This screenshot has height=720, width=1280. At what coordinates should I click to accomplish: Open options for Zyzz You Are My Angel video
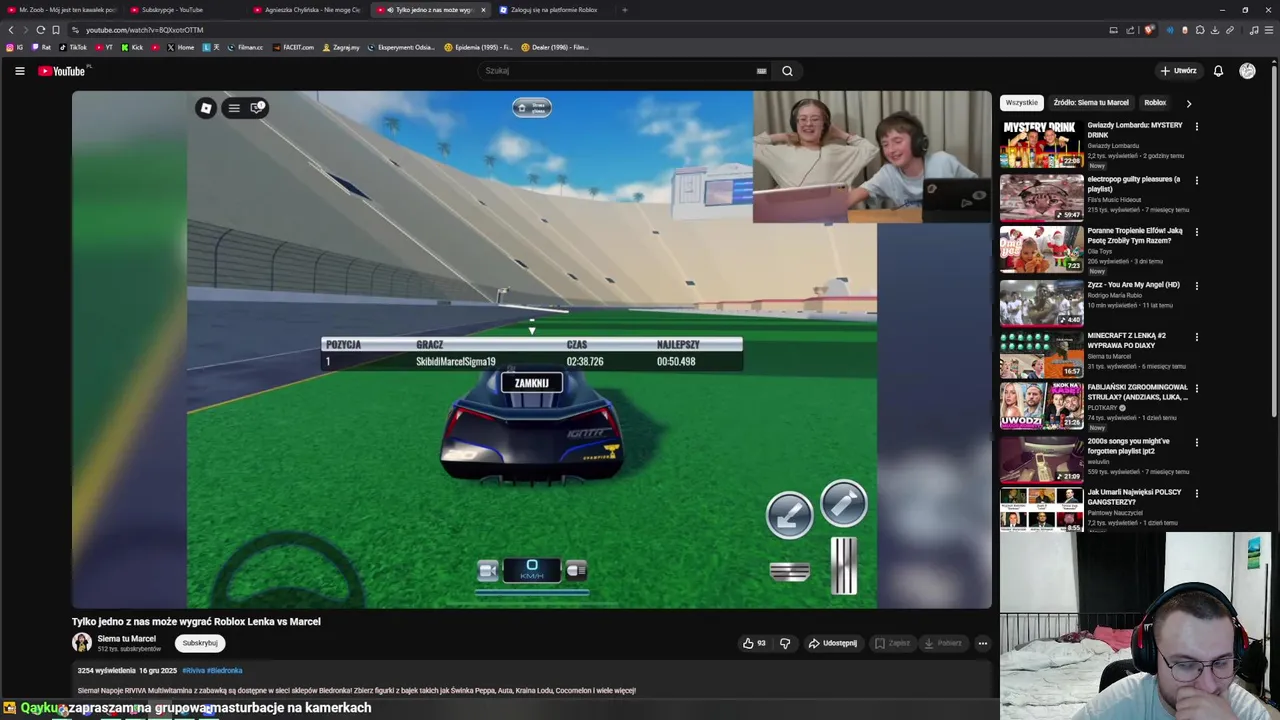click(x=1196, y=286)
